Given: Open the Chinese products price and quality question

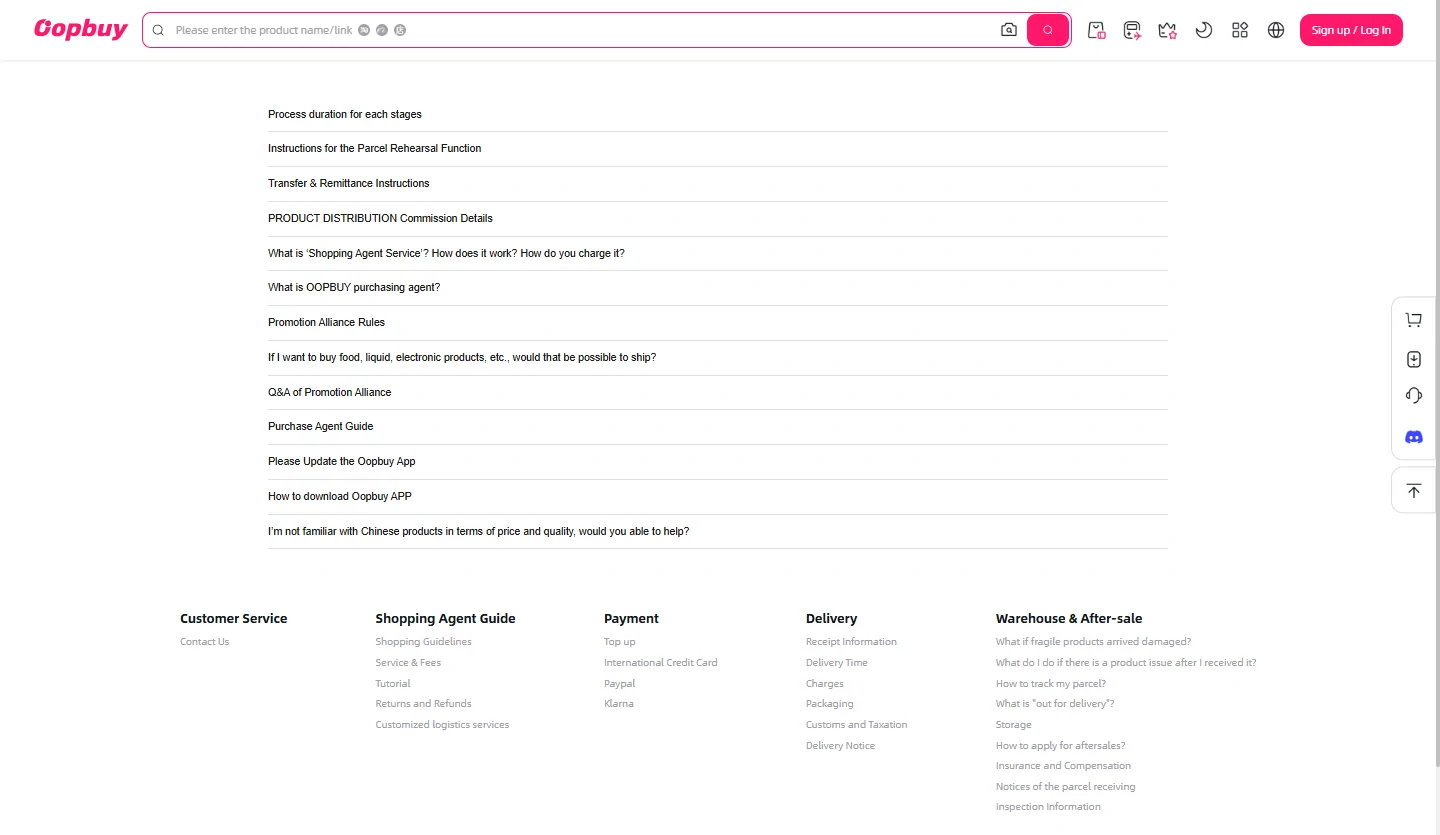Looking at the screenshot, I should coord(717,532).
